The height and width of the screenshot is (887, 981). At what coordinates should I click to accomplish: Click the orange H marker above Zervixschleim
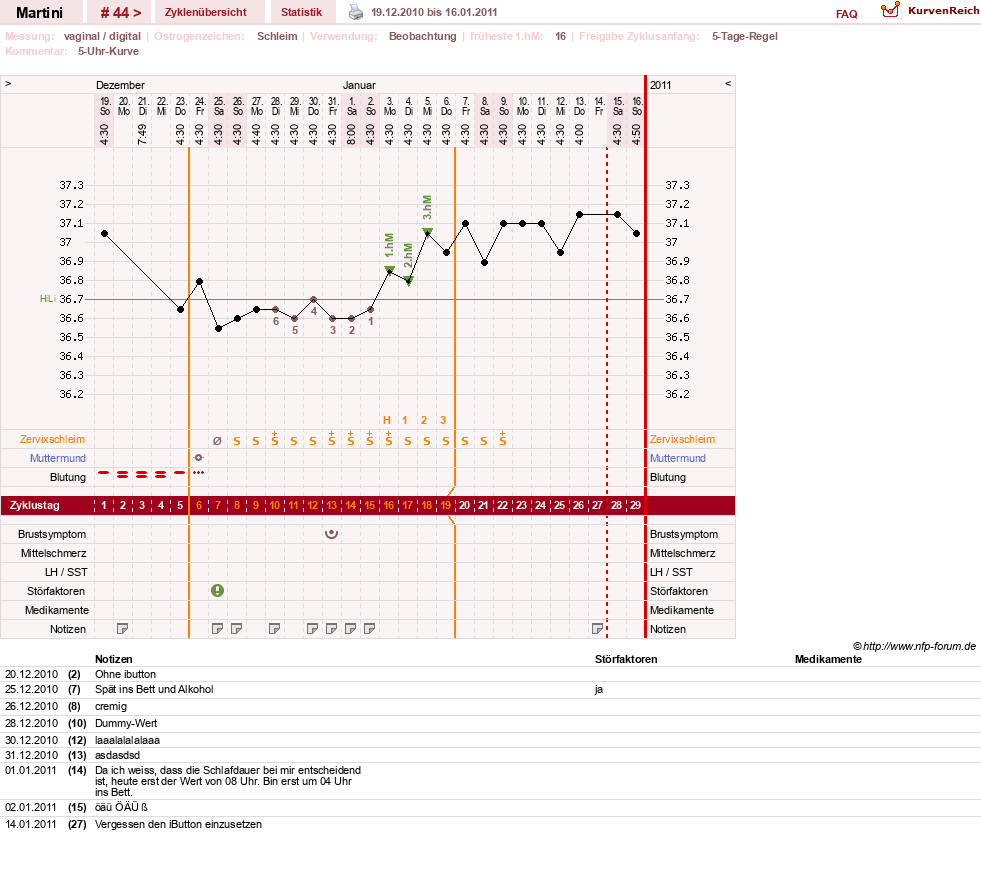(x=387, y=420)
